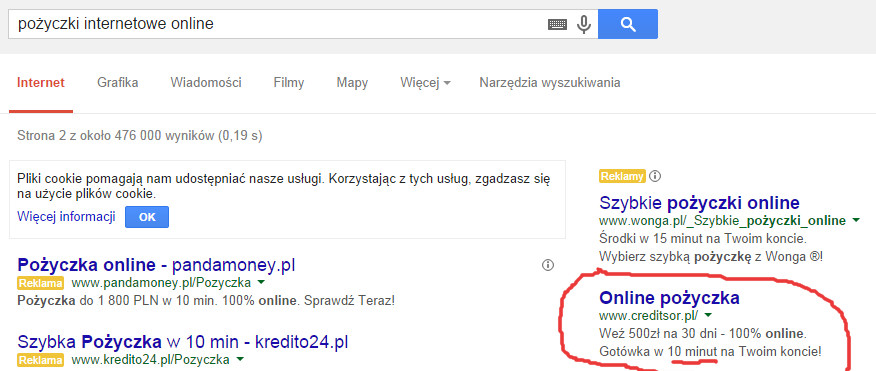Viewport: 876px width, 371px height.
Task: Click the www.creditsor.pl/ green URL text
Action: coord(648,315)
